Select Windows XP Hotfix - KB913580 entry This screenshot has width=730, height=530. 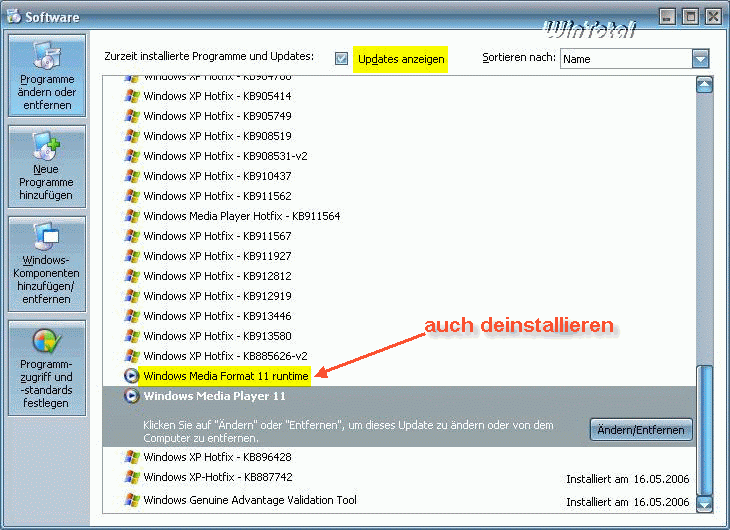pos(217,336)
